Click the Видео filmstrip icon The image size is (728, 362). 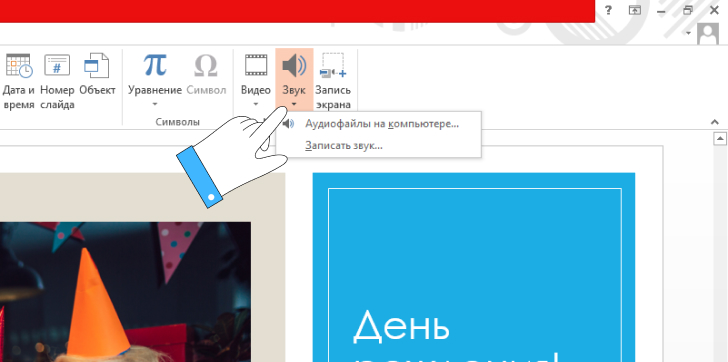click(x=256, y=65)
